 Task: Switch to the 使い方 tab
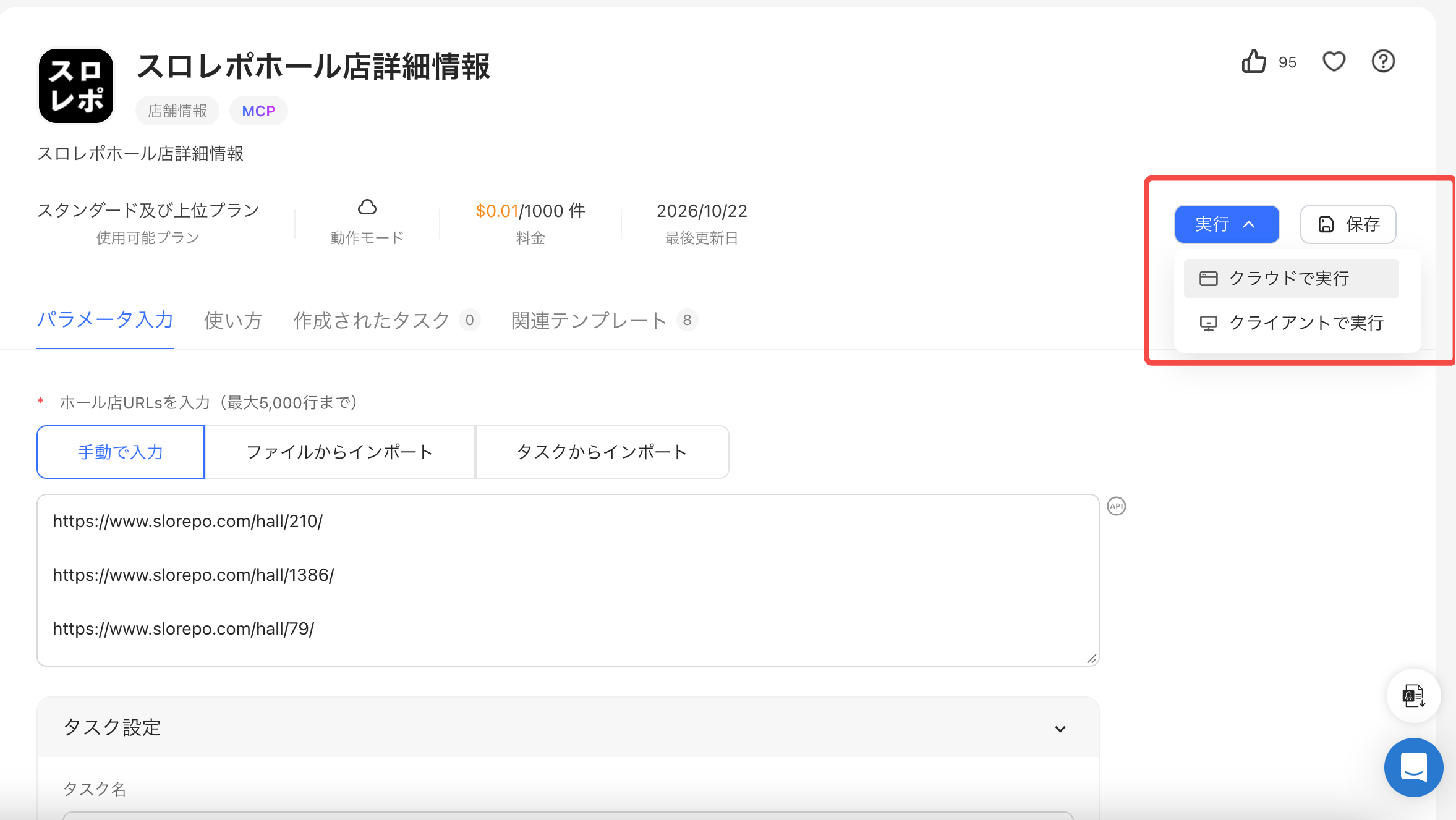point(233,320)
